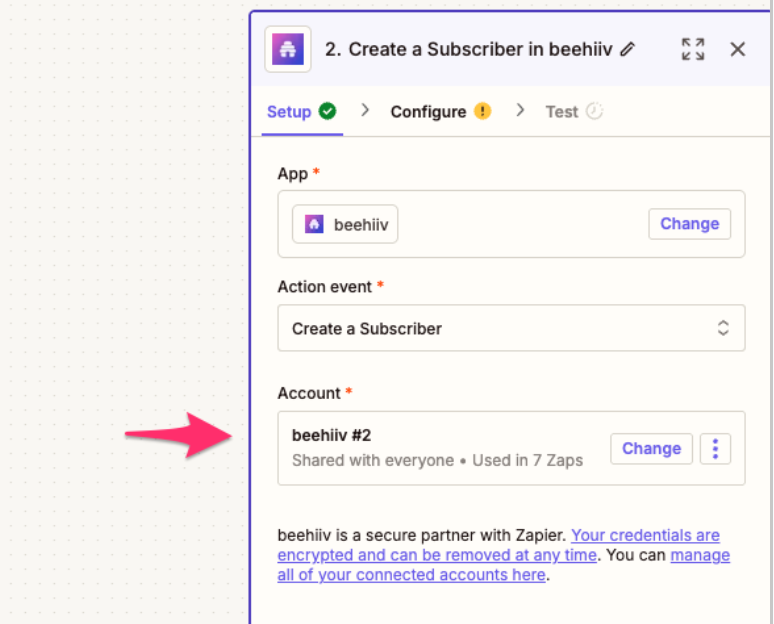Close the step editor panel
Image resolution: width=774 pixels, height=624 pixels.
(738, 49)
